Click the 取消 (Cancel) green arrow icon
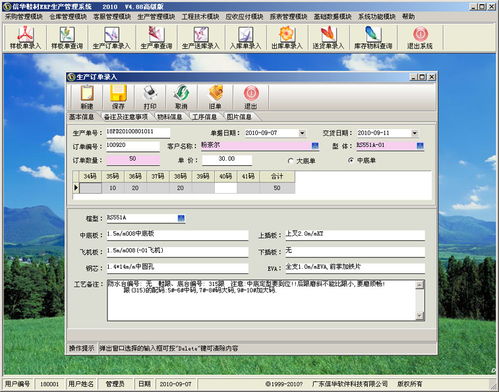 181,93
